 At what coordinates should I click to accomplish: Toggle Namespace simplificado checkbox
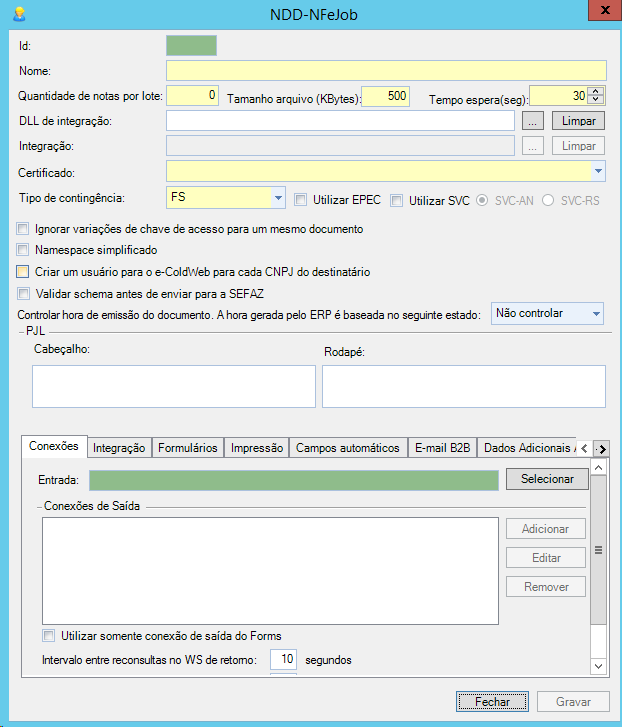coord(22,249)
